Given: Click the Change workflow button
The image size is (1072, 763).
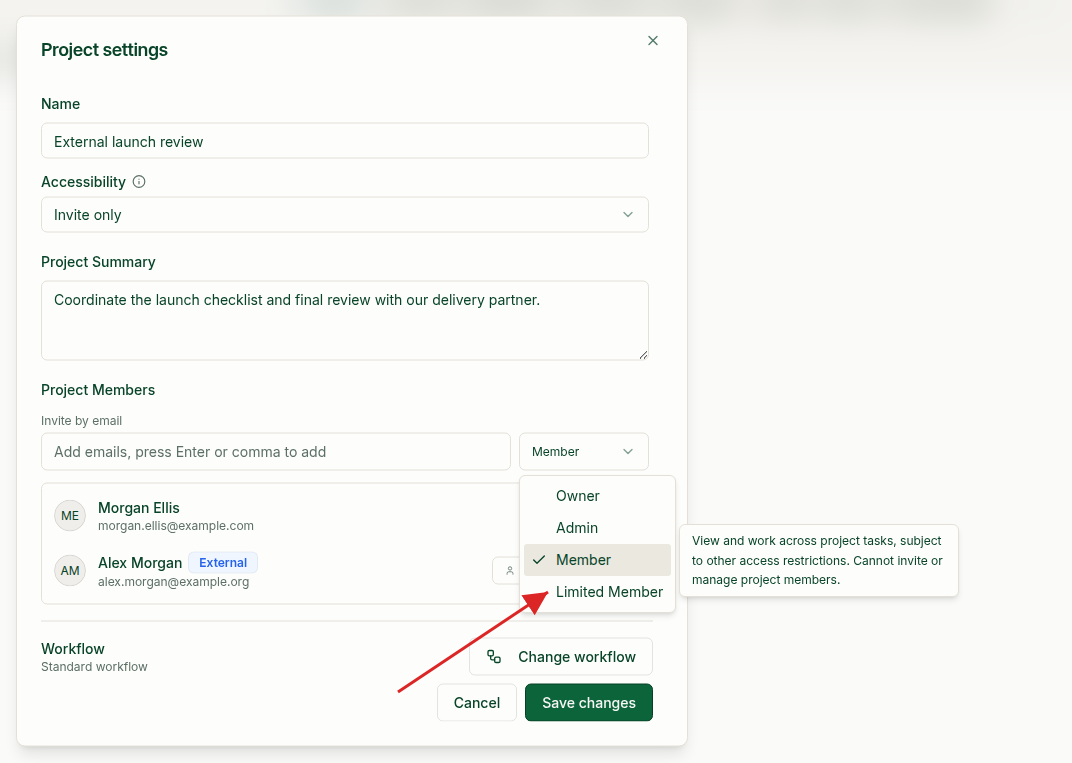Looking at the screenshot, I should 561,656.
